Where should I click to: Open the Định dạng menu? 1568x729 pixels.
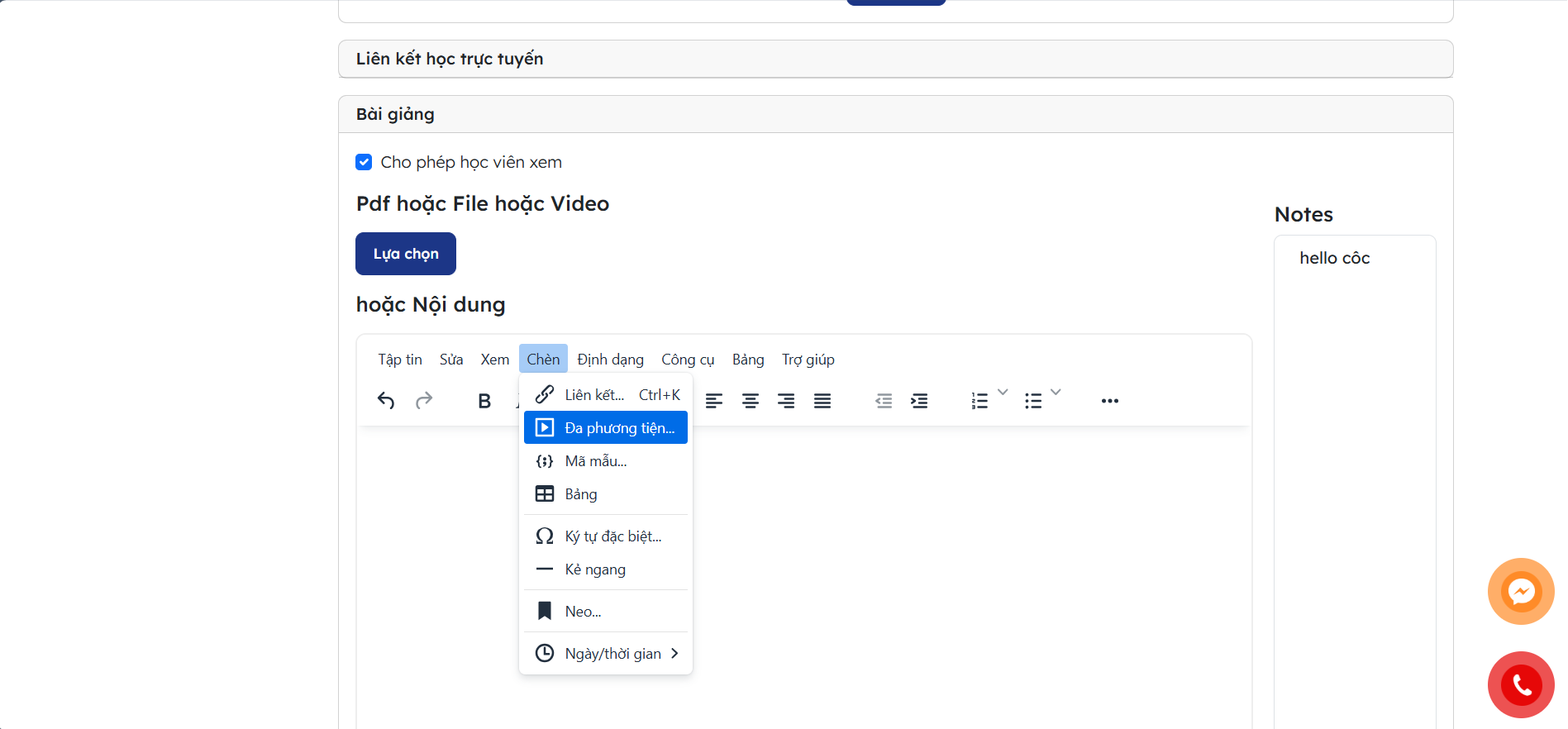(611, 360)
